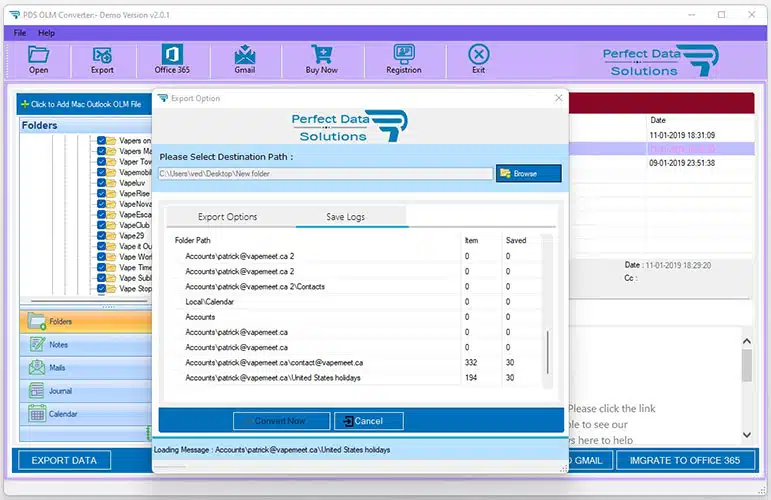The height and width of the screenshot is (500, 771).
Task: Uncheck the Vapemobil folder checkbox
Action: pyautogui.click(x=101, y=172)
